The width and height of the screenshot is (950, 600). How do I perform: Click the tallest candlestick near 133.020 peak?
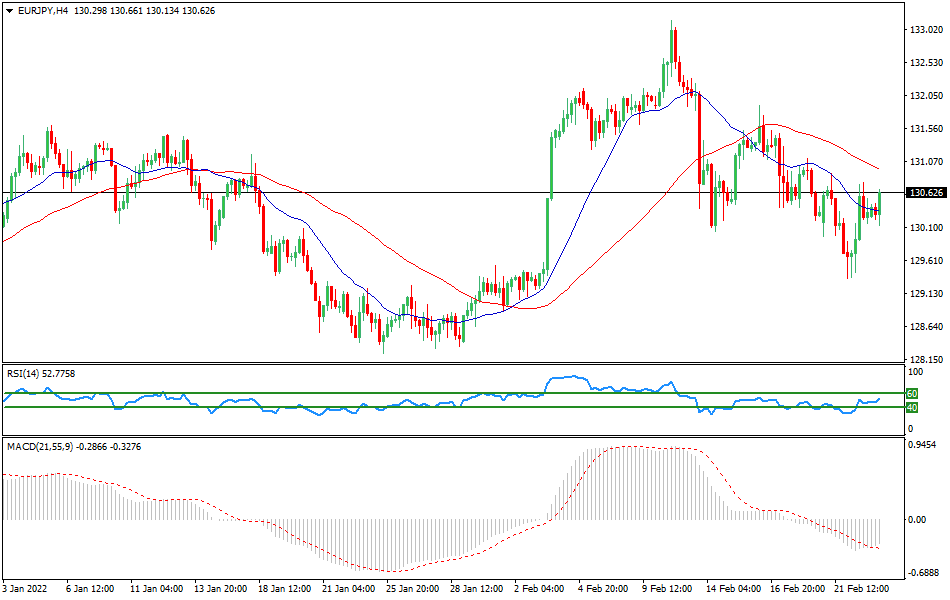(672, 45)
